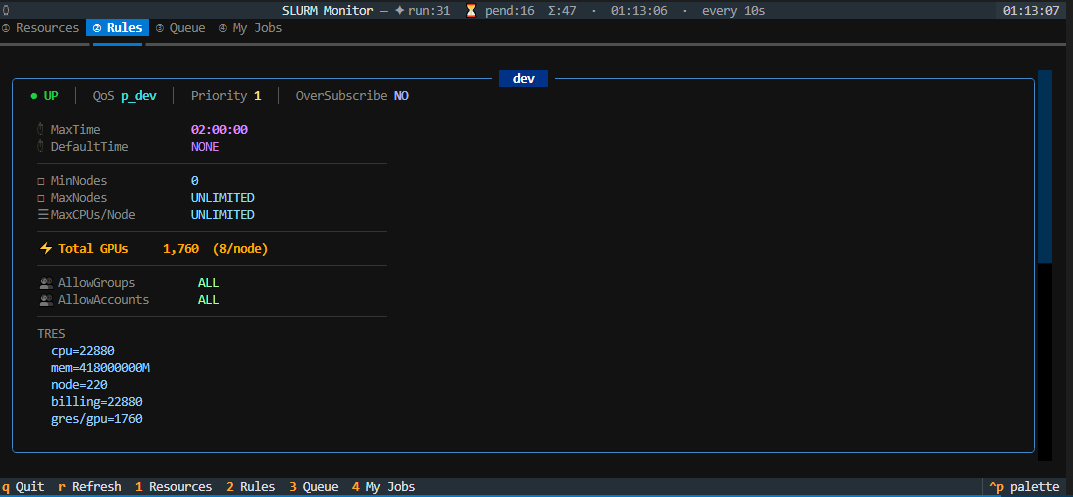Click the MinNodes value '0'
This screenshot has height=497, width=1073.
(x=195, y=181)
